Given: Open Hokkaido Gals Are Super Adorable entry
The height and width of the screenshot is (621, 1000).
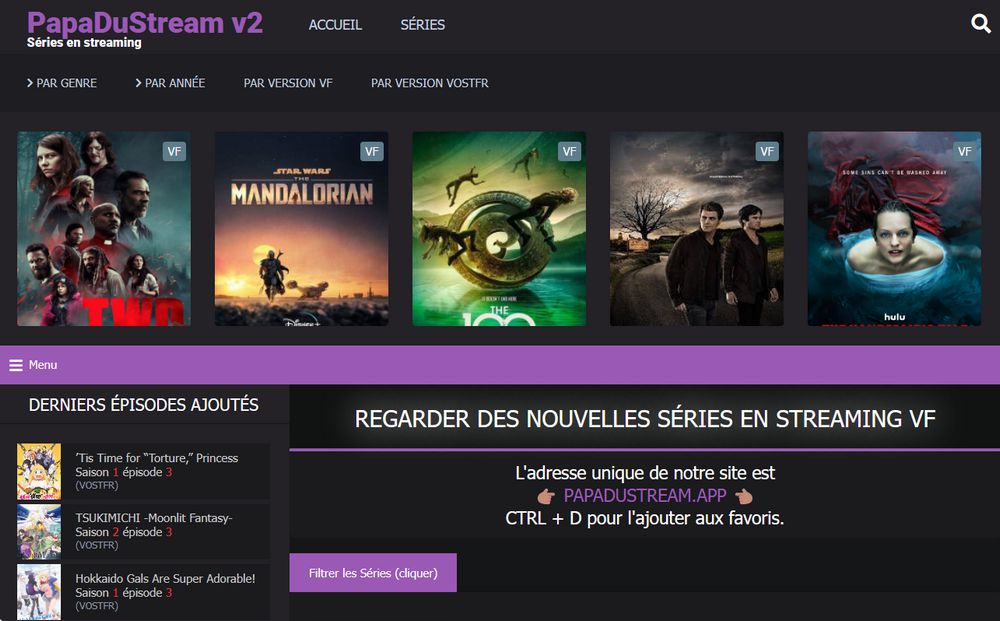Looking at the screenshot, I should pos(143,592).
